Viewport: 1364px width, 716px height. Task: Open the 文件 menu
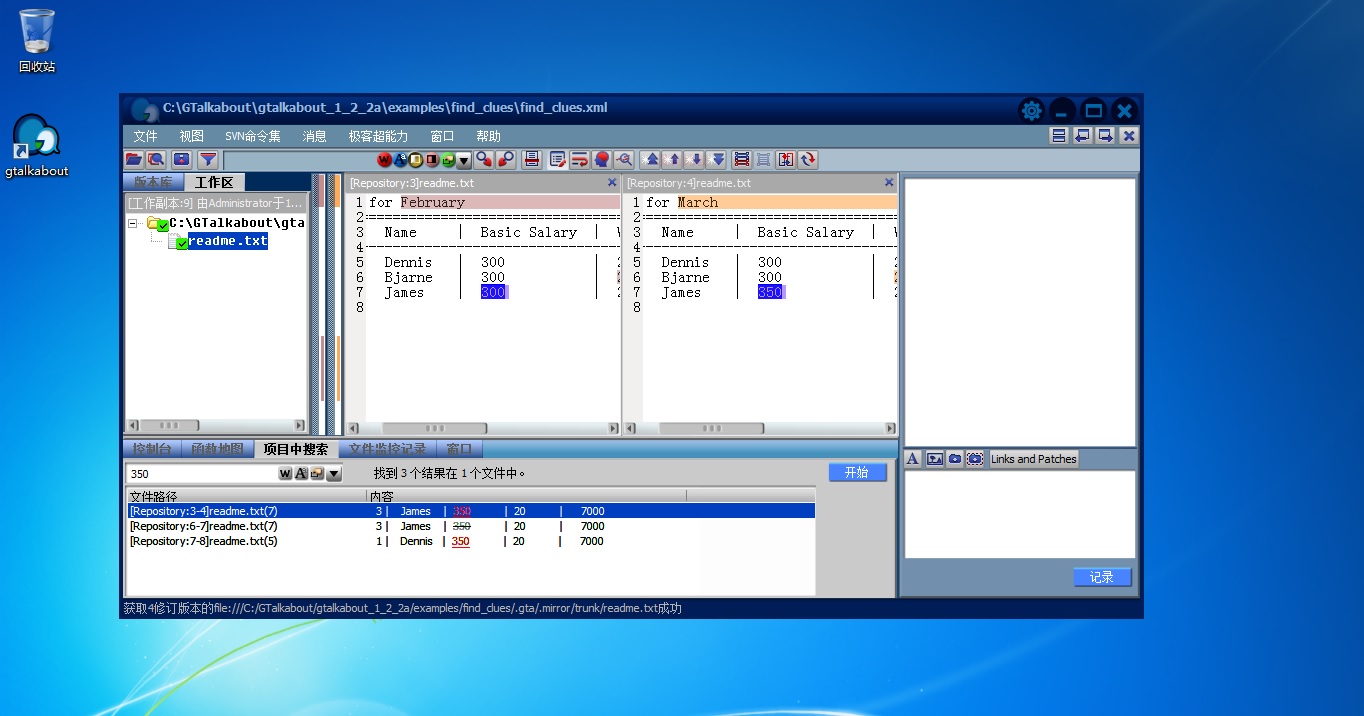pyautogui.click(x=146, y=137)
